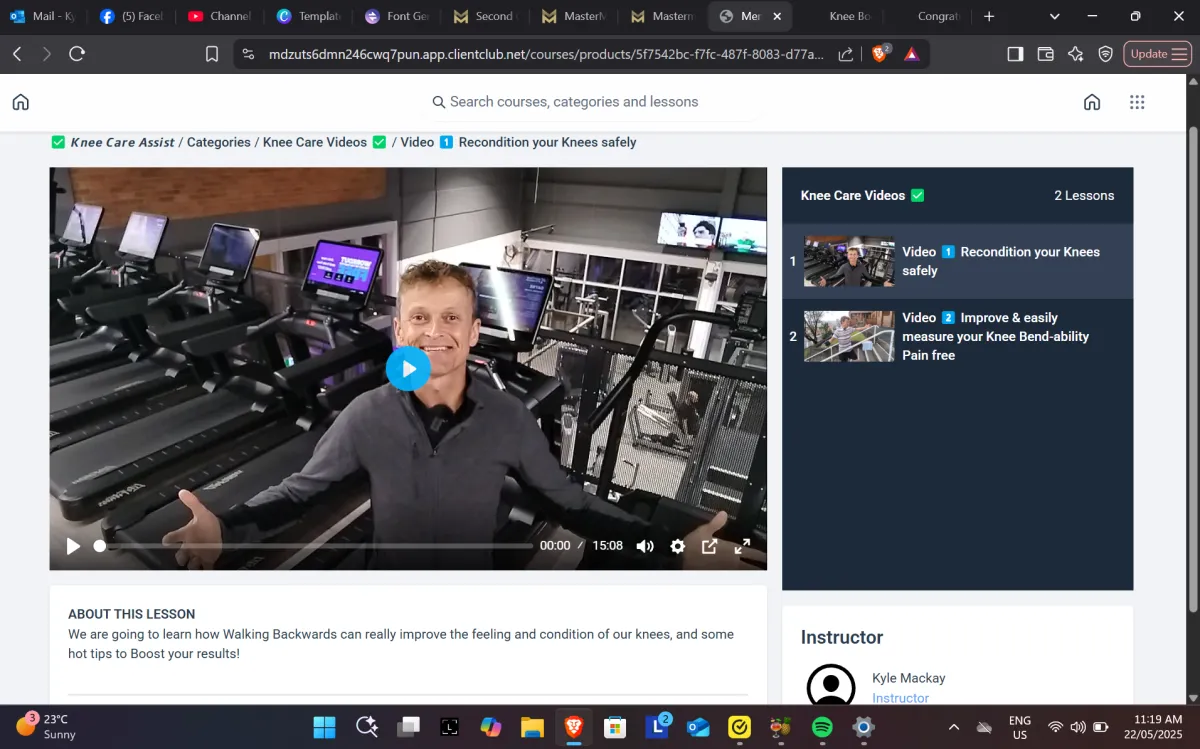Viewport: 1200px width, 749px height.
Task: Play the video using center play button
Action: coord(408,369)
